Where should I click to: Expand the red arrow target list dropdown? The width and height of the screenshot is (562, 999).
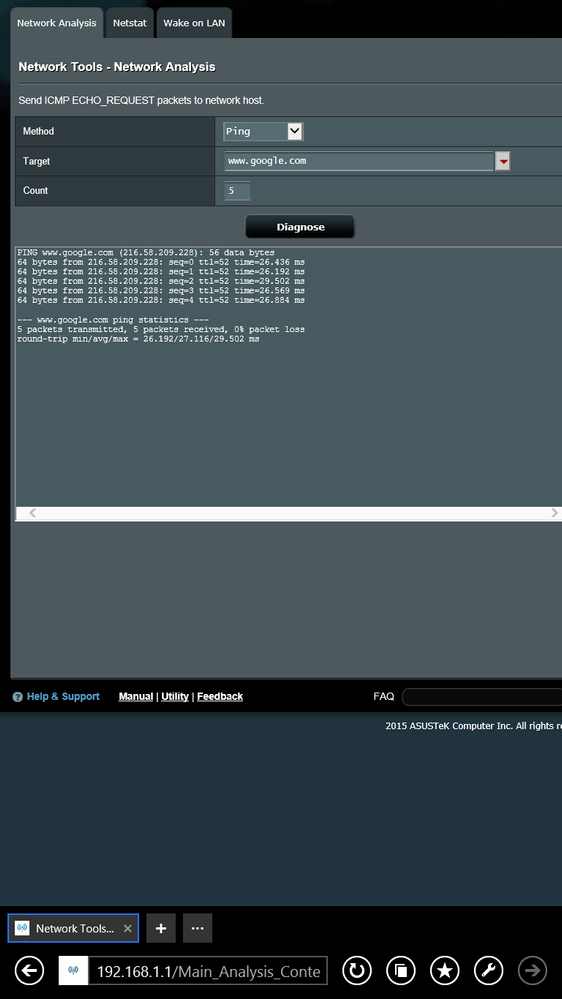(503, 162)
